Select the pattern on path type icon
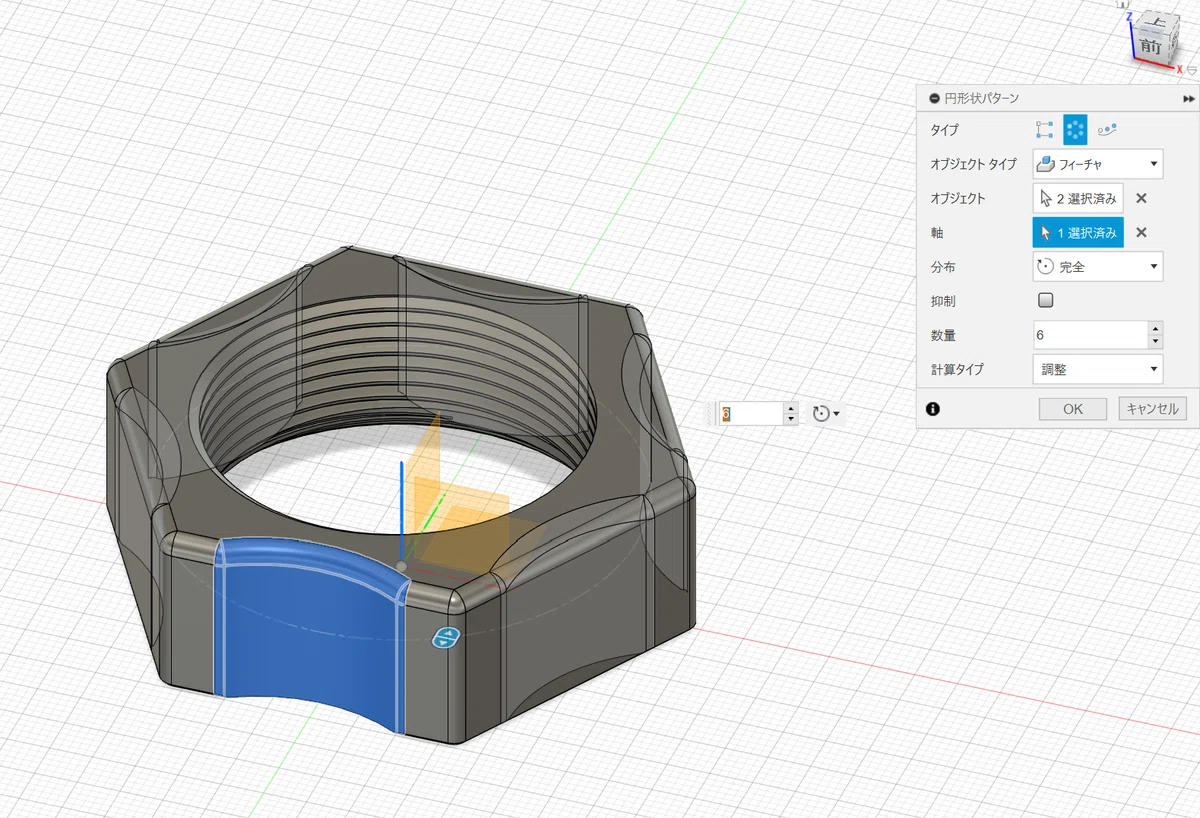 point(1107,129)
